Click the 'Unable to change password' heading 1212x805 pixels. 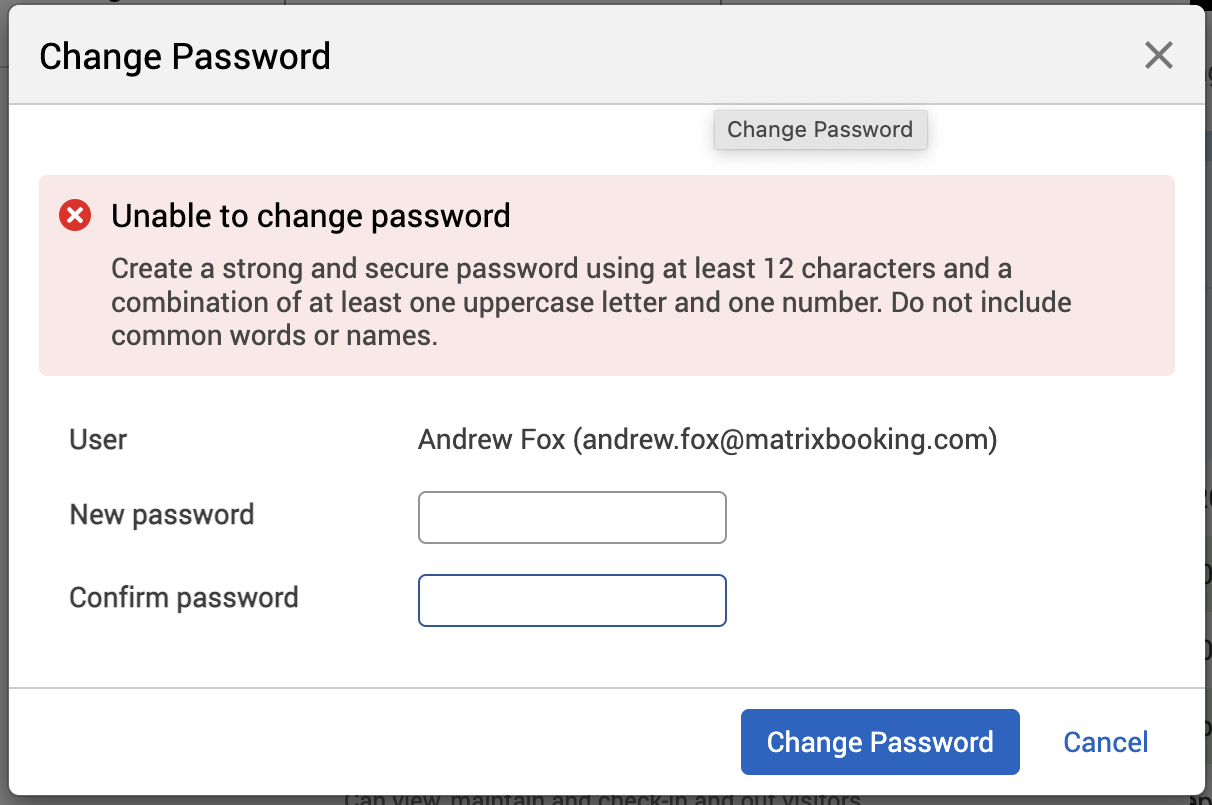(311, 215)
